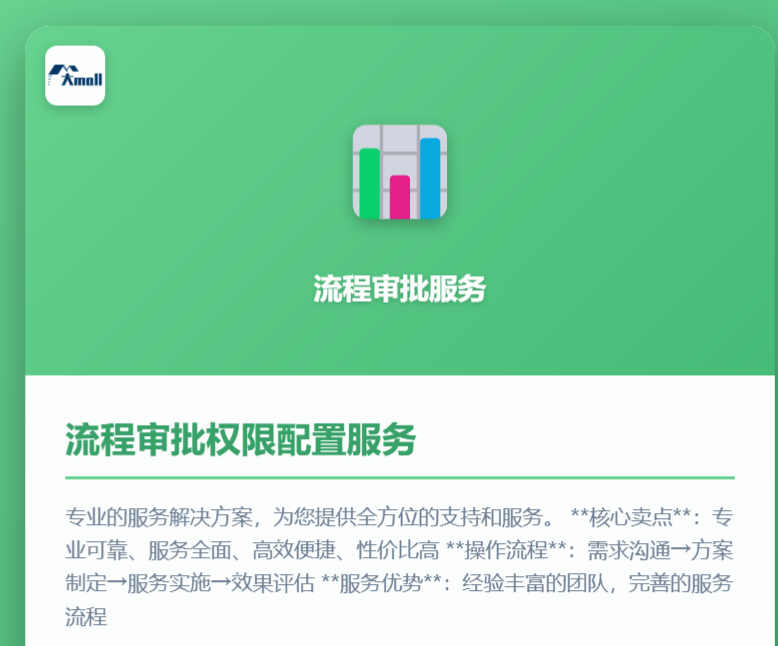Screen dimensions: 778x646
Task: Select the 流程审批权限配置服务 heading
Action: [x=241, y=440]
